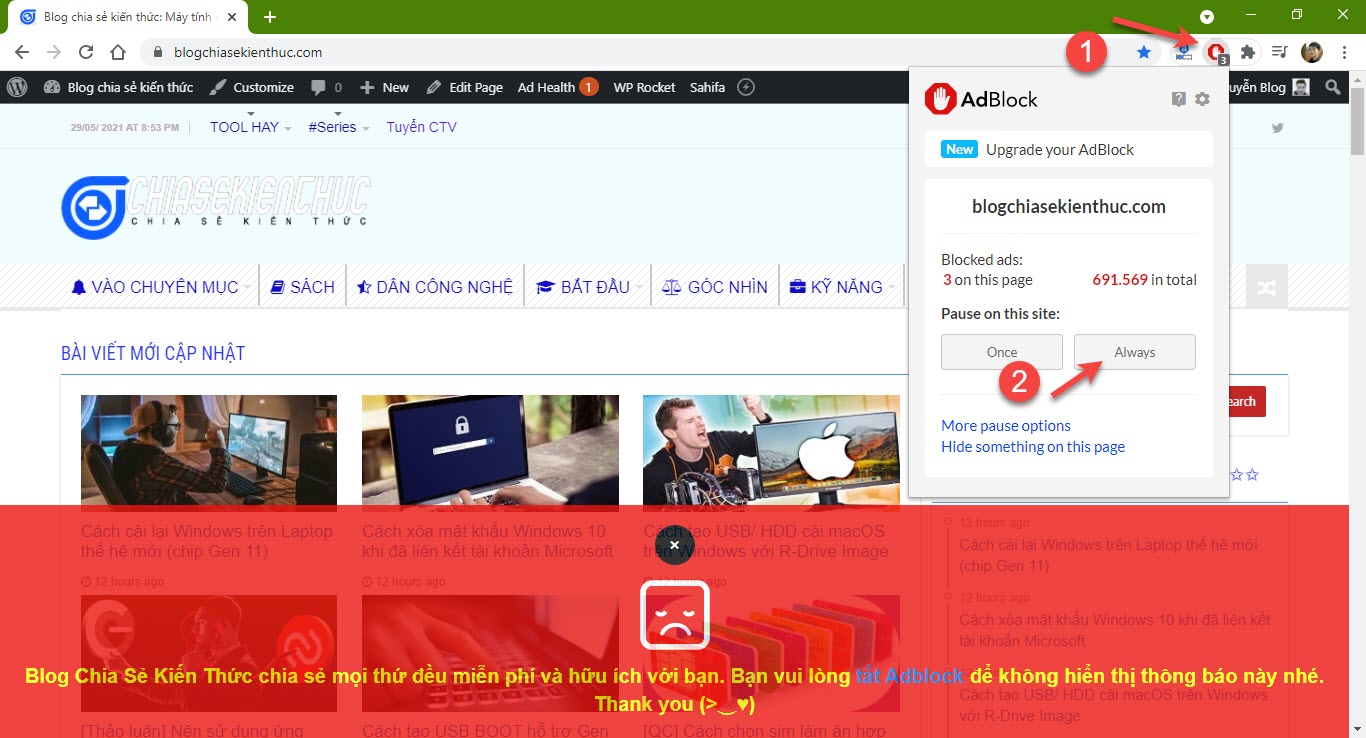Open the DÂN CÔNG NGHỆ menu item

tap(435, 287)
